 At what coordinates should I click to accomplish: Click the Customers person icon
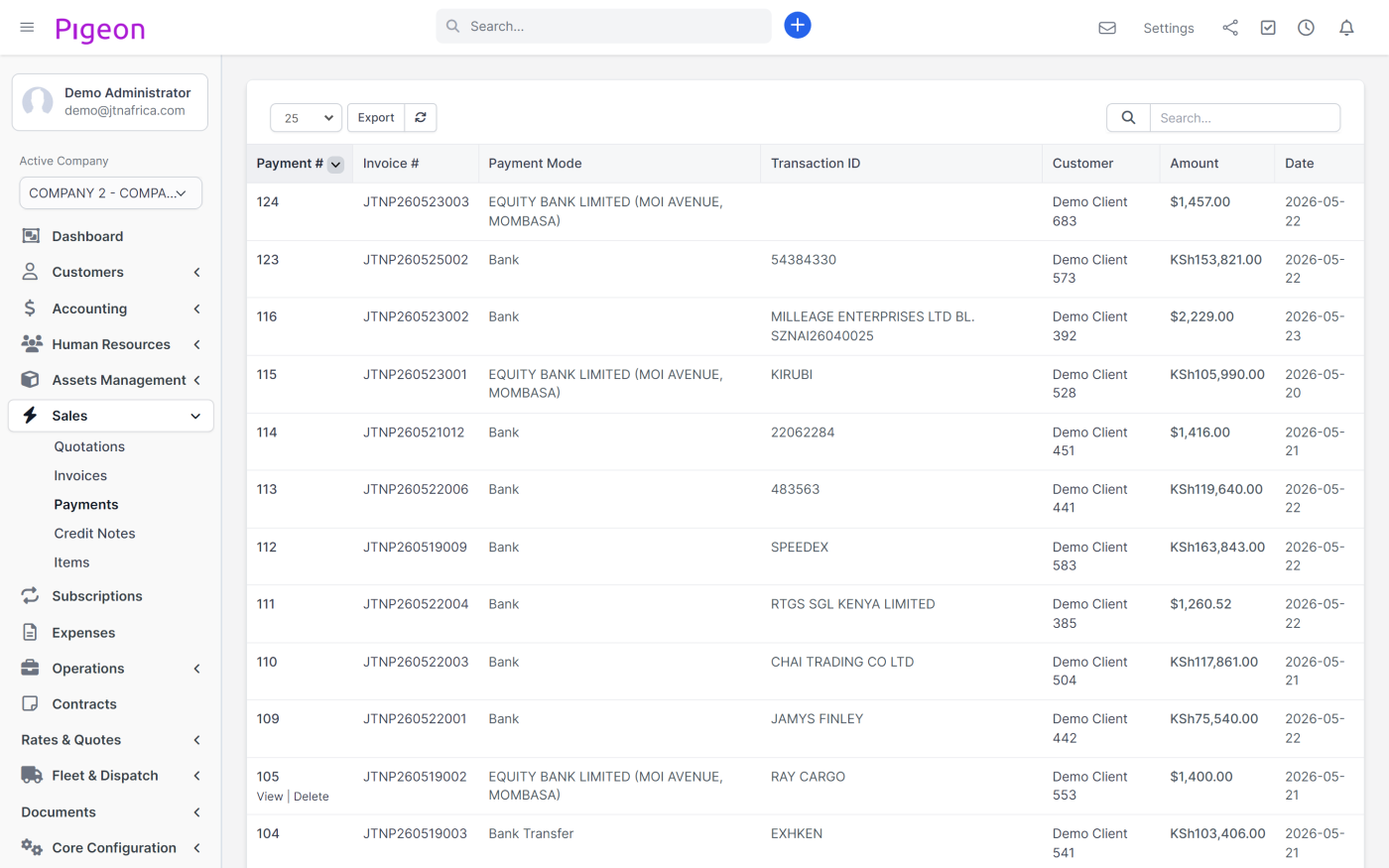(31, 272)
